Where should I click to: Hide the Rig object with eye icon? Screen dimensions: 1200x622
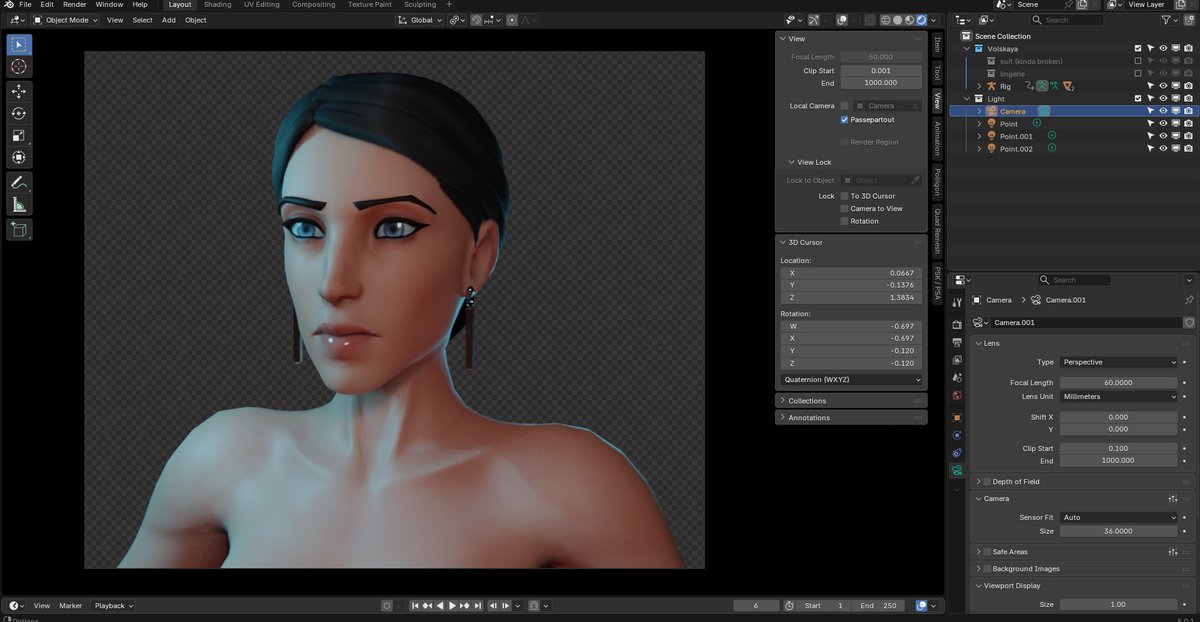pyautogui.click(x=1164, y=86)
